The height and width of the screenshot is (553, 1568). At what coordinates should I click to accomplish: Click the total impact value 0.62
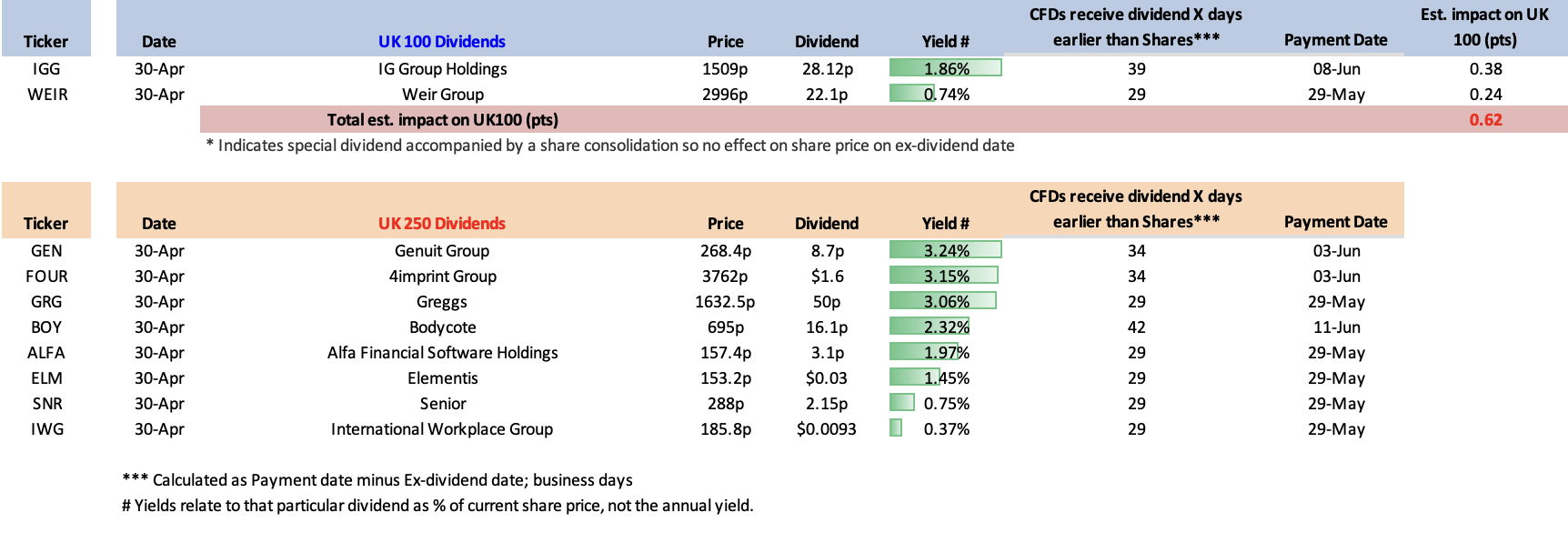pos(1485,120)
